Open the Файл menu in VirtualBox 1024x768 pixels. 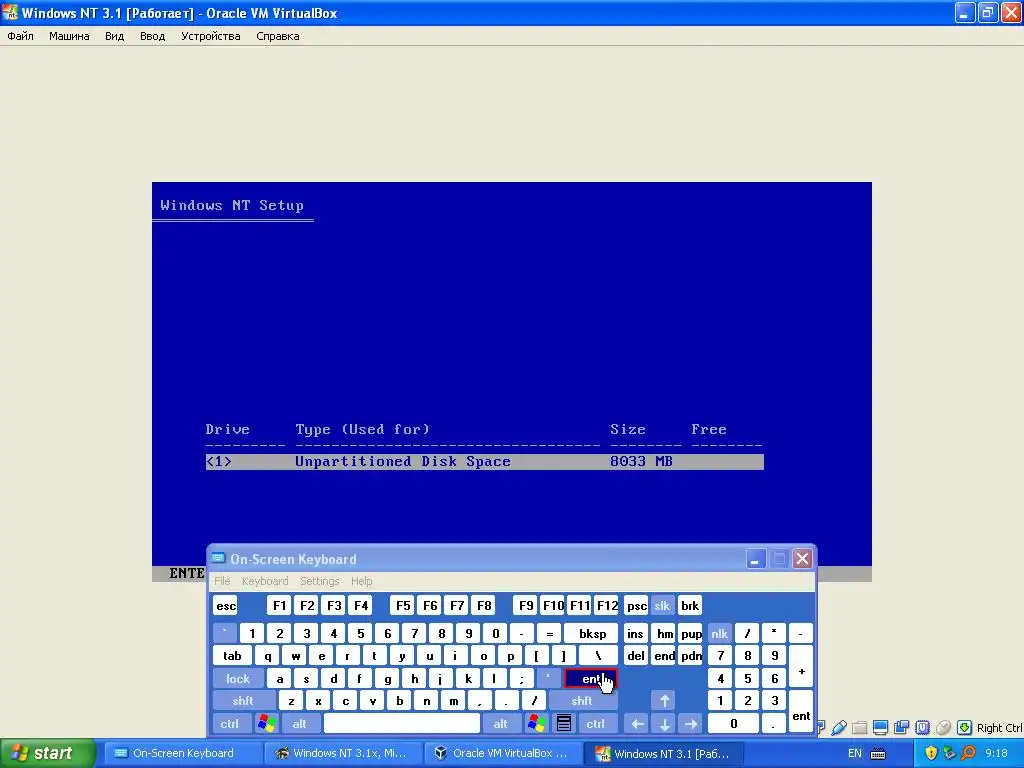[20, 36]
